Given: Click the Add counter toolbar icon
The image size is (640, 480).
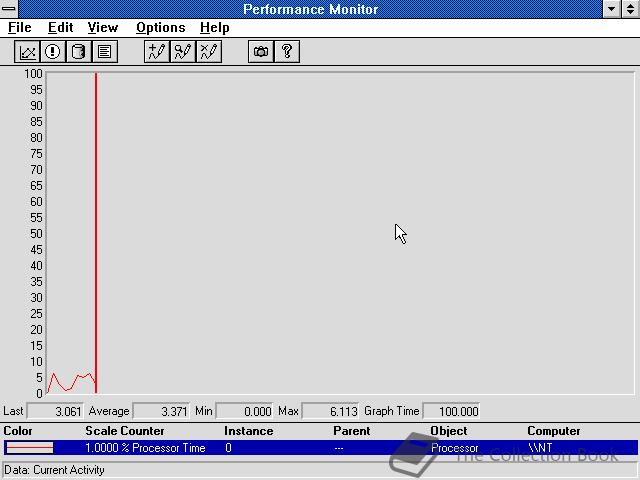Looking at the screenshot, I should 157,52.
